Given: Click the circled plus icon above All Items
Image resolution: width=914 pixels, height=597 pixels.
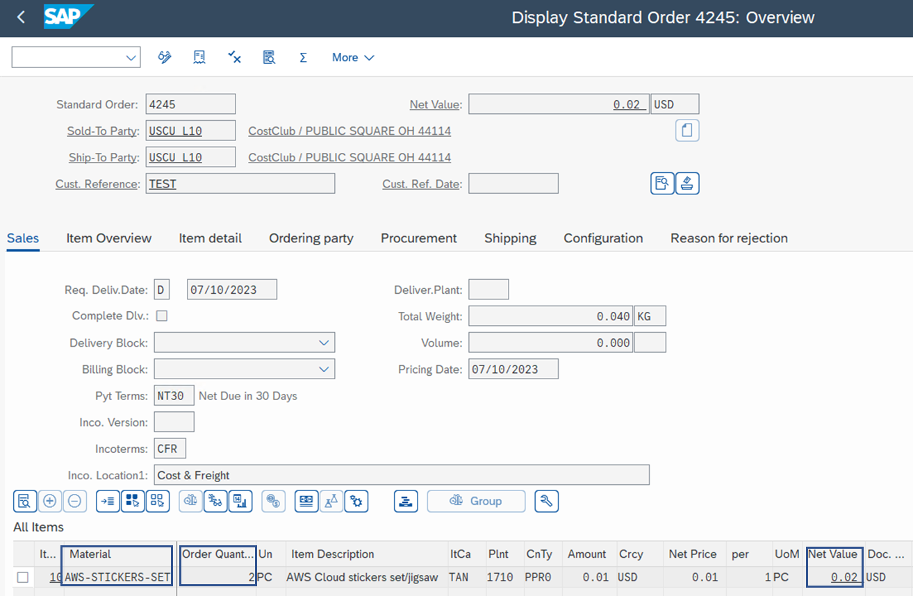Looking at the screenshot, I should (x=49, y=501).
